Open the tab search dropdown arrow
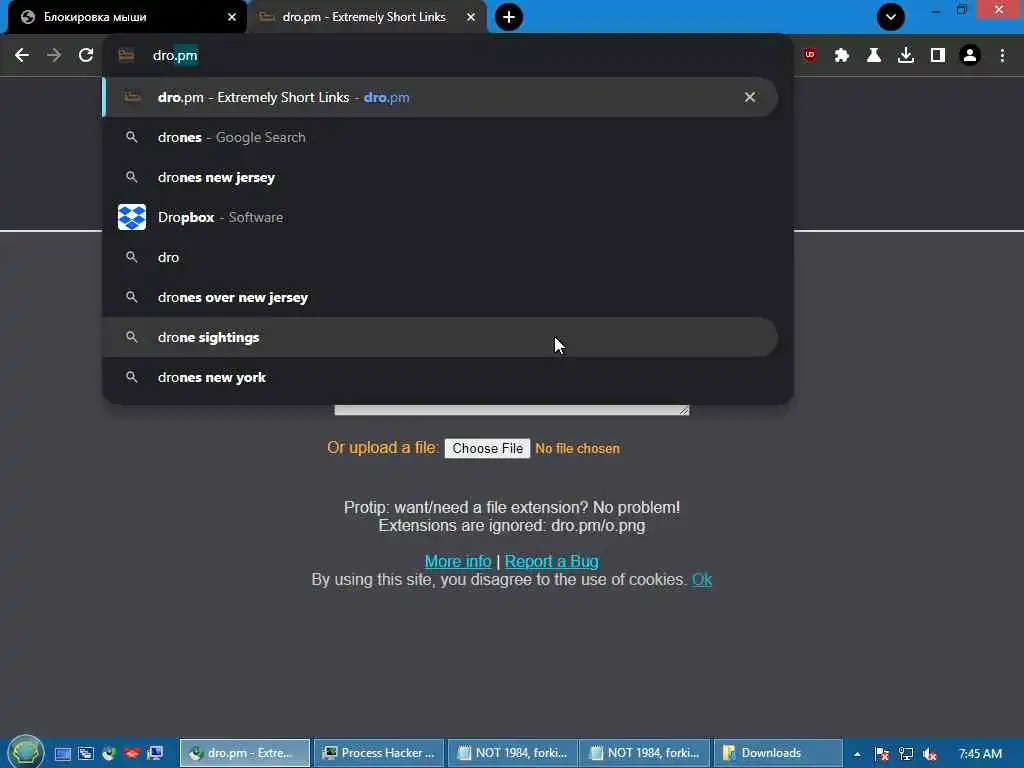 [x=891, y=17]
